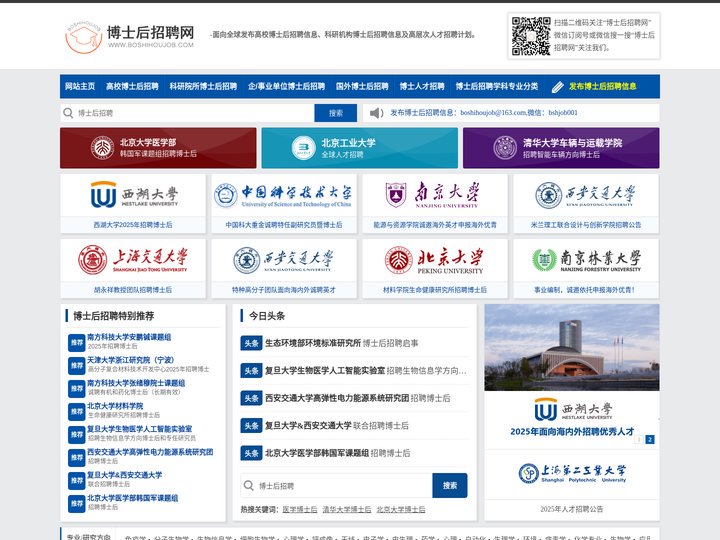Click 推荐 badge beside 天津大学浙江研究院
Screen dimensions: 720x540
77,366
